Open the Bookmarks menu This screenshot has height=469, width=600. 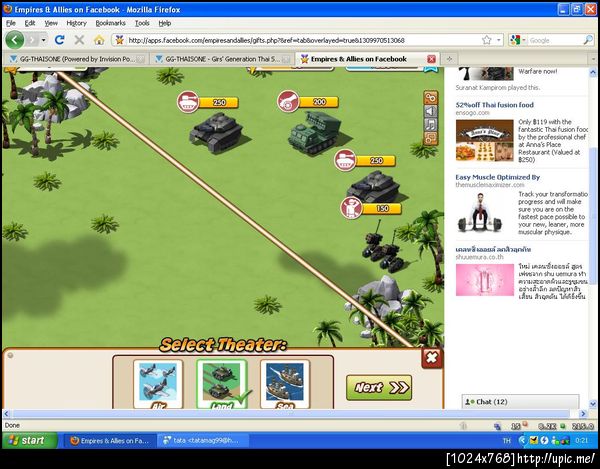pyautogui.click(x=111, y=23)
